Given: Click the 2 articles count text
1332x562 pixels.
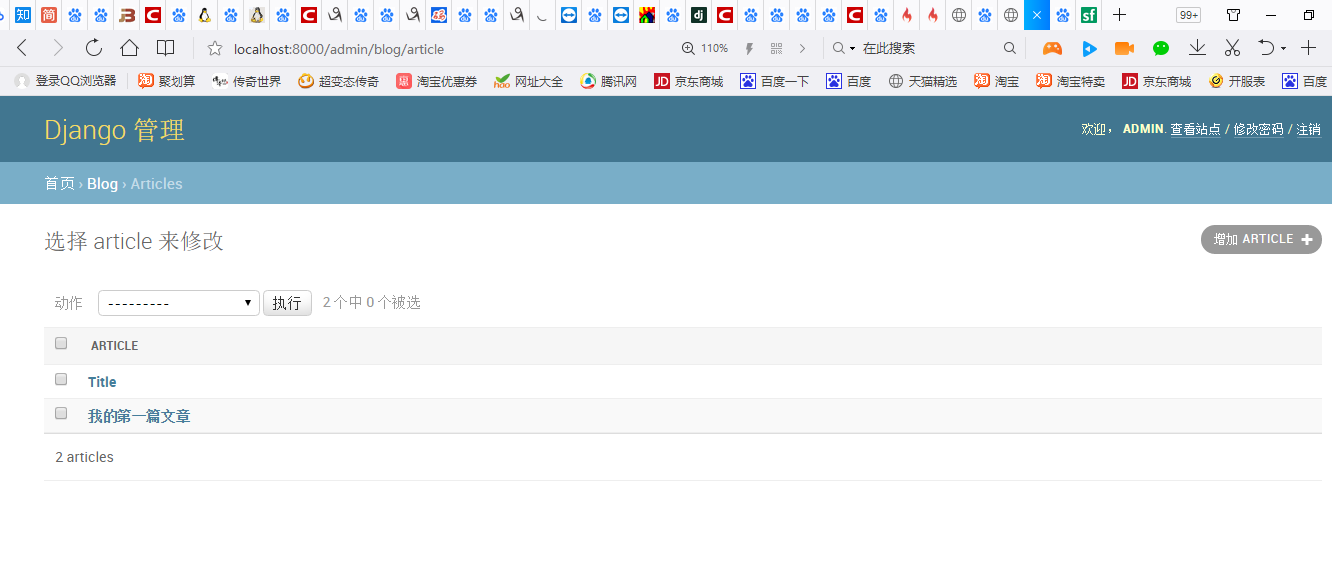Looking at the screenshot, I should tap(84, 457).
